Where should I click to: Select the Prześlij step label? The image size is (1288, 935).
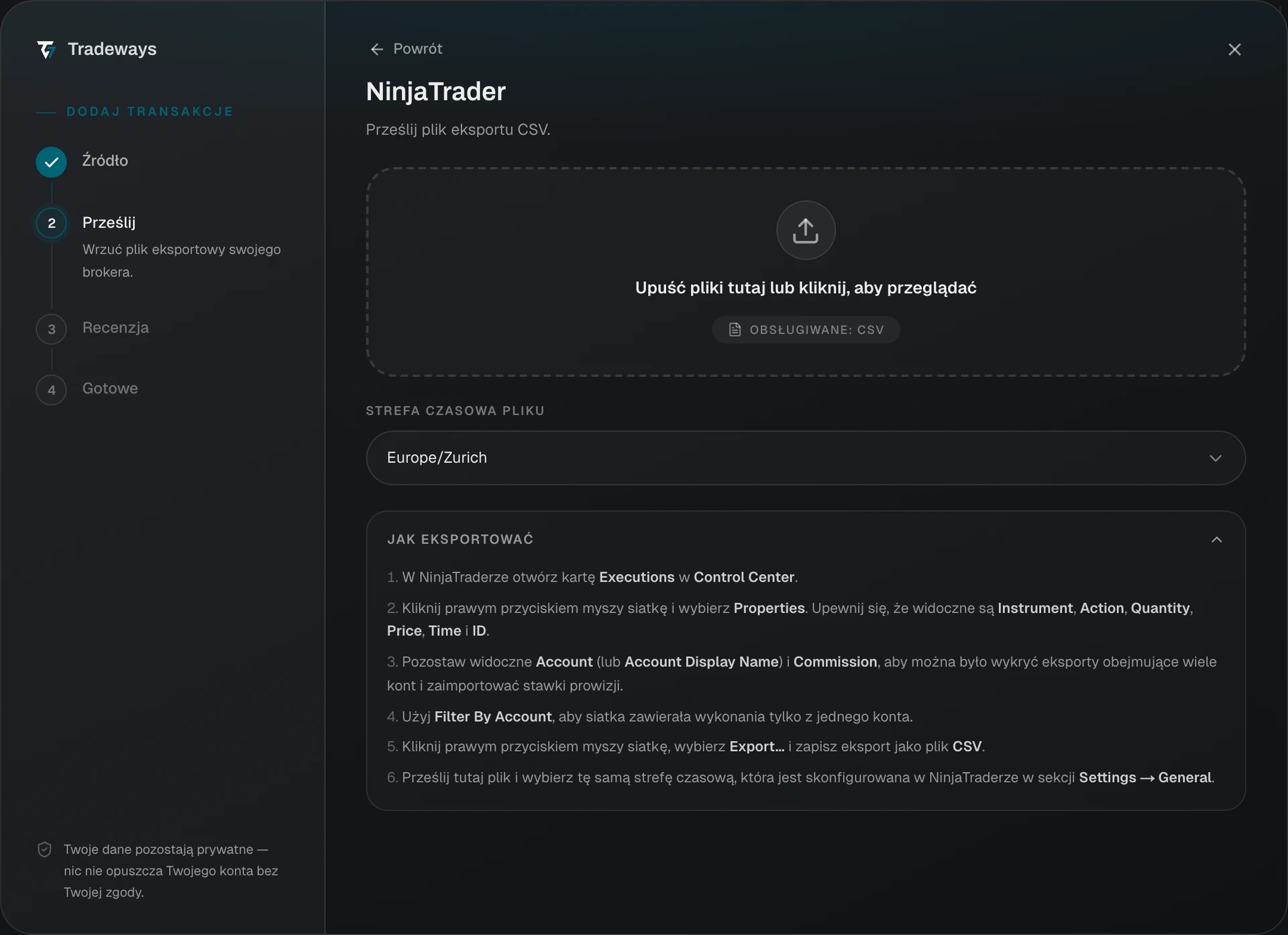click(x=109, y=223)
